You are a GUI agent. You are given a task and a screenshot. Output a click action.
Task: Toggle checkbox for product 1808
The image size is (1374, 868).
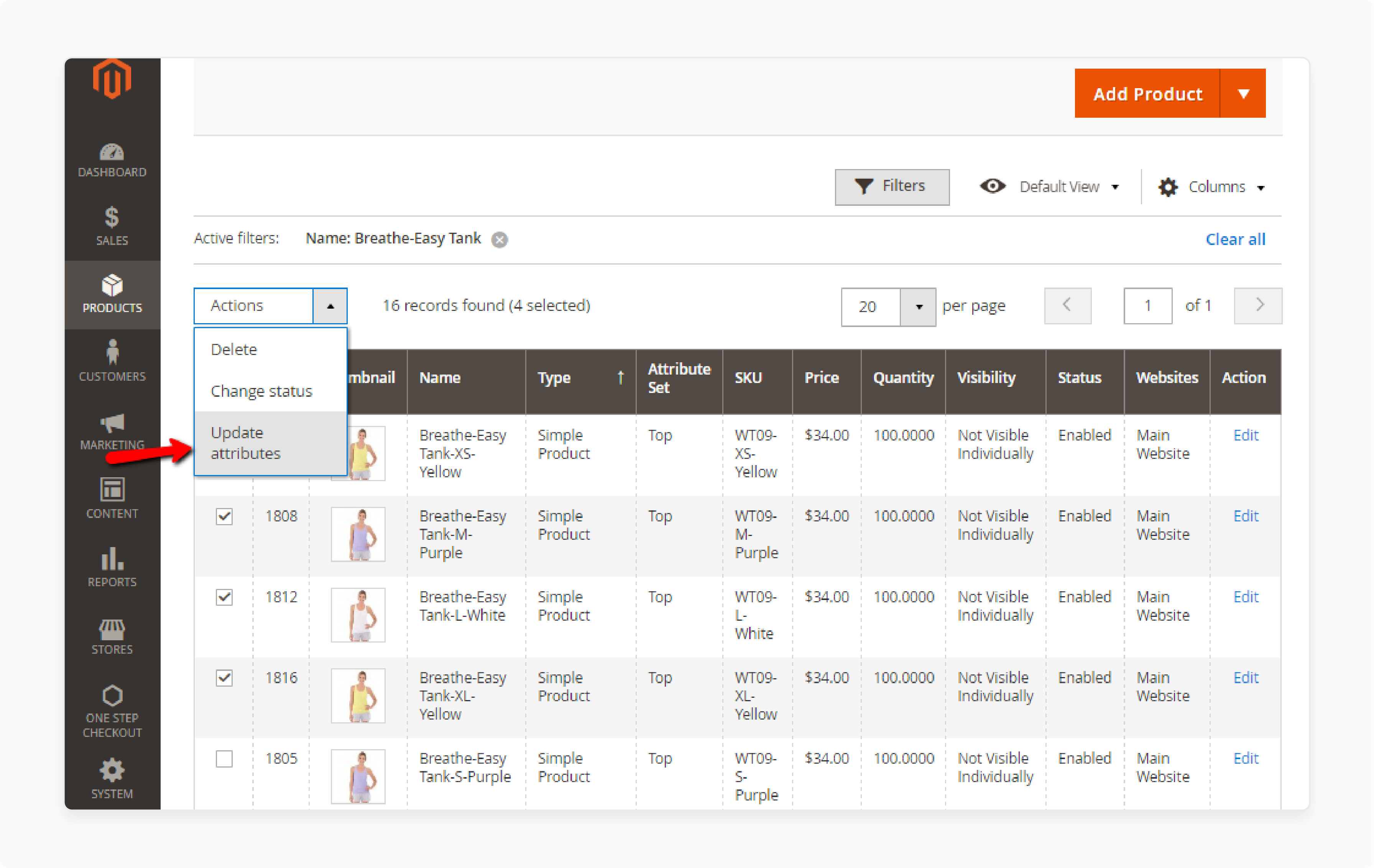pos(224,516)
